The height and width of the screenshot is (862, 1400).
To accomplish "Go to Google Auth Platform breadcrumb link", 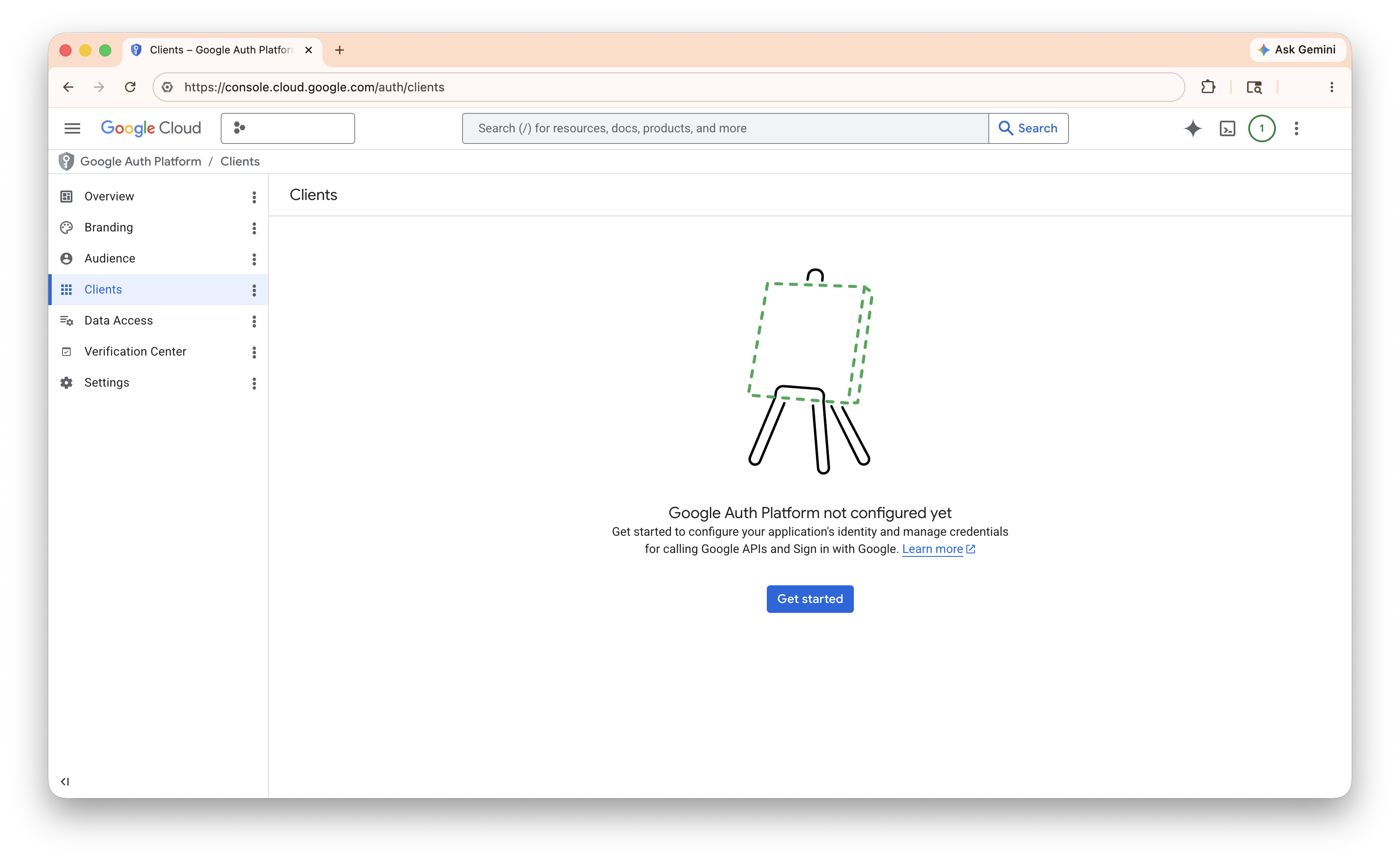I will pos(141,161).
